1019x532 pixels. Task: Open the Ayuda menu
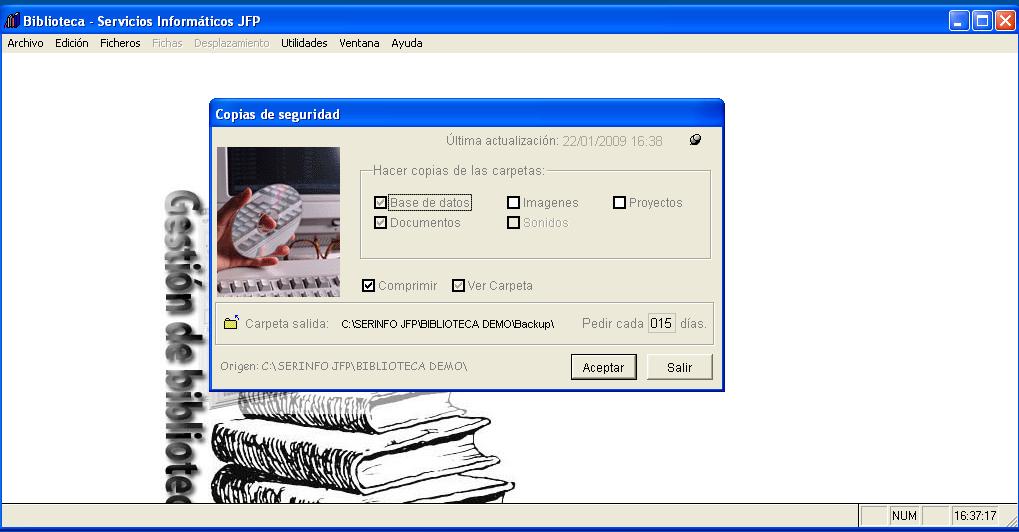[x=407, y=43]
